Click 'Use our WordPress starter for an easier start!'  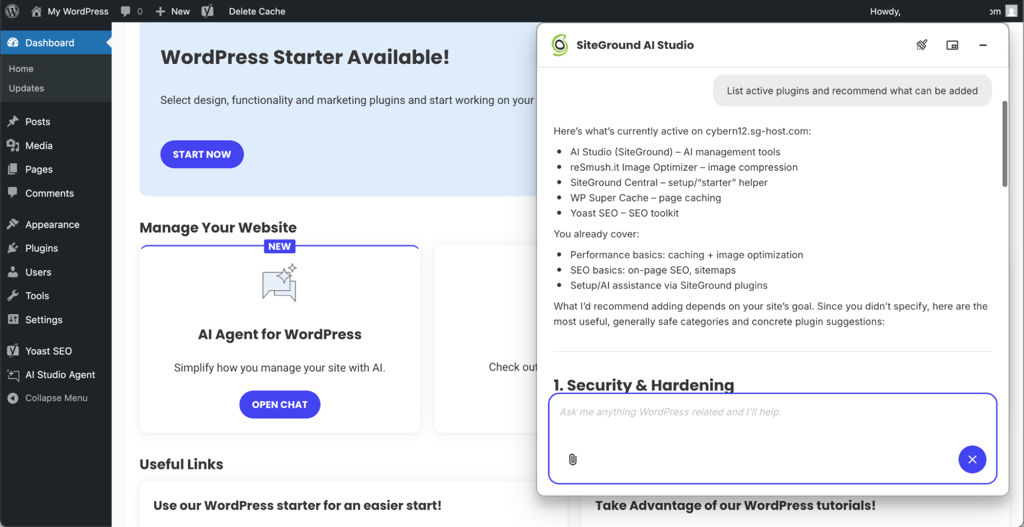(297, 505)
